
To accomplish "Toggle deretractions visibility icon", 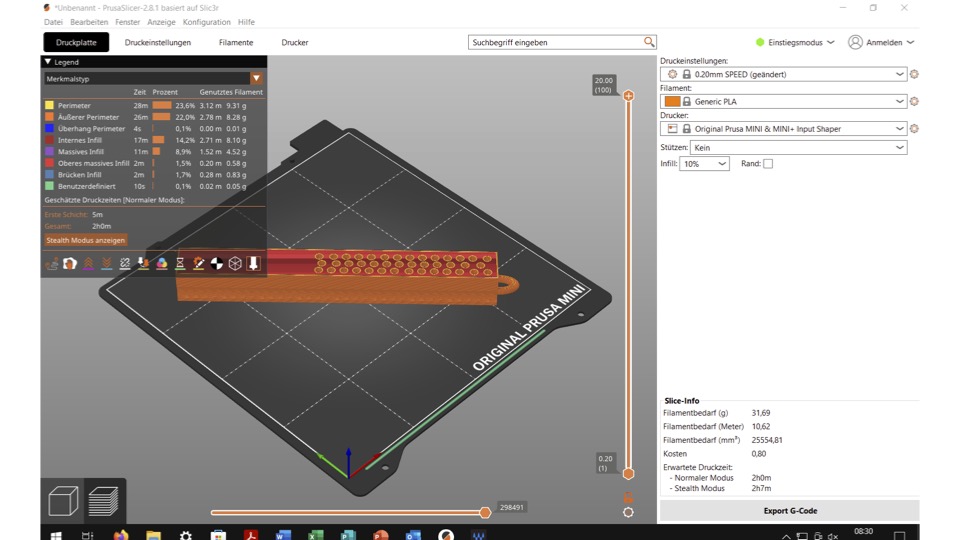I will 107,263.
